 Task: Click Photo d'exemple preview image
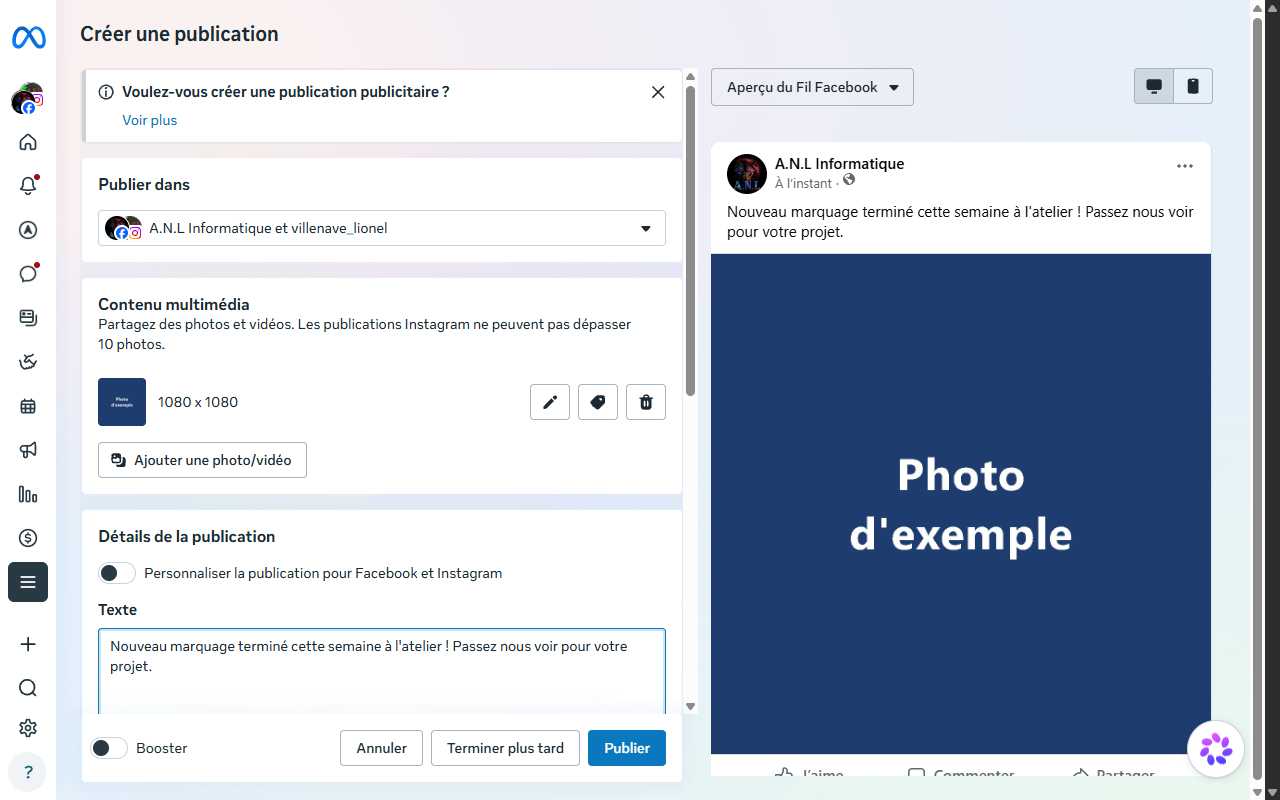[x=961, y=504]
